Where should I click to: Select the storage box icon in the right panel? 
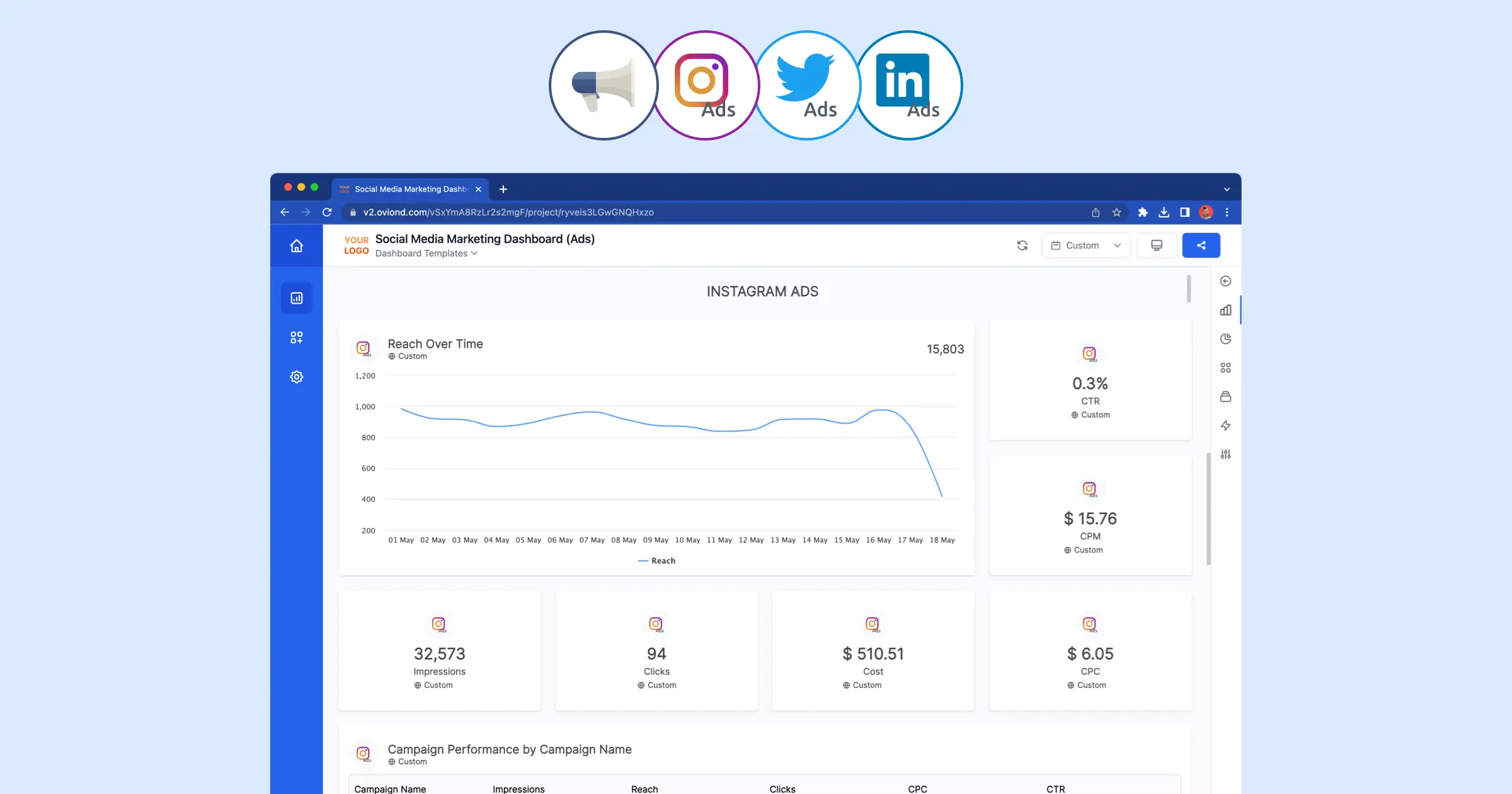[x=1225, y=396]
